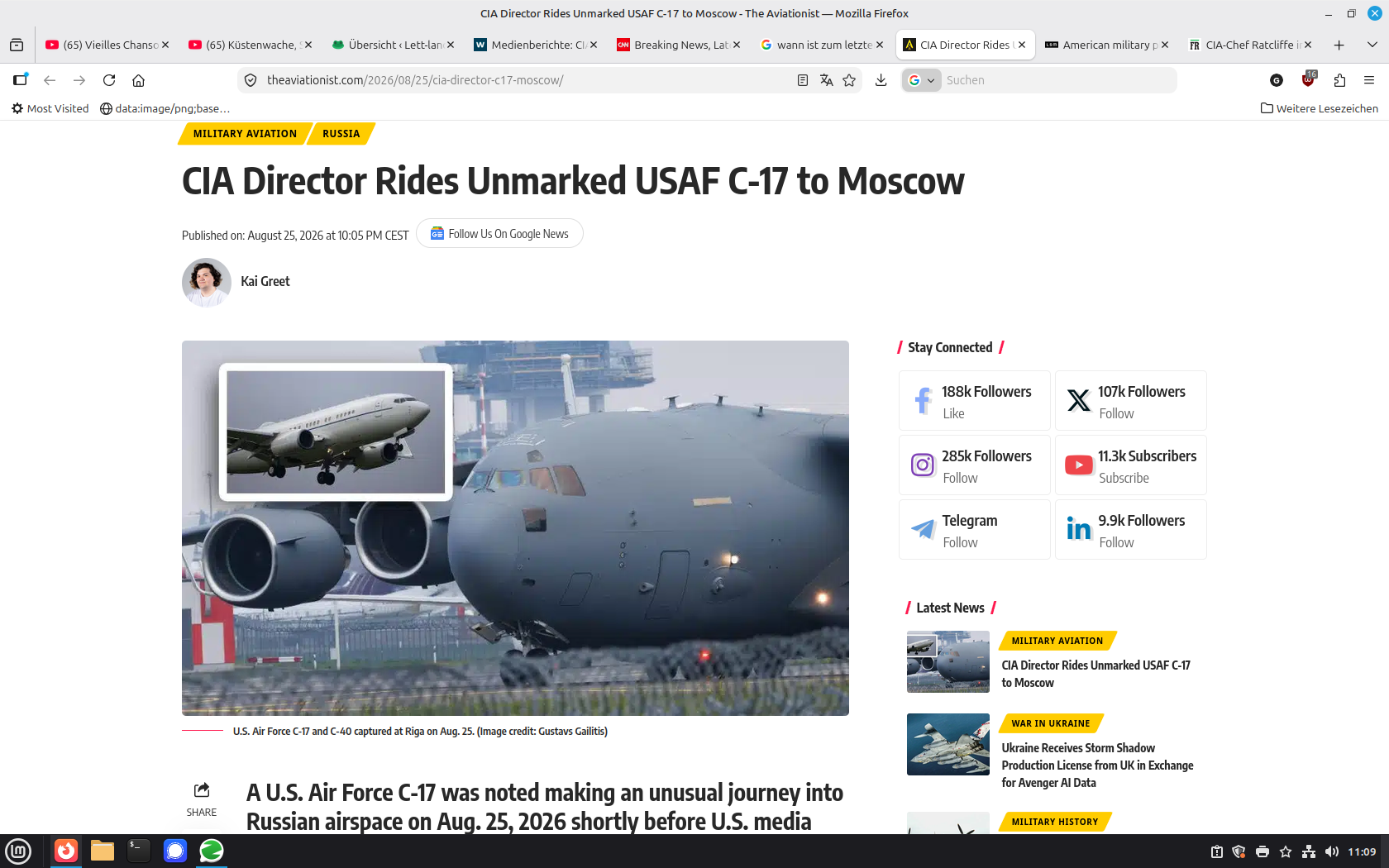The image size is (1389, 868).
Task: Open Weitere Lesezeichen bookmarks folder
Action: 1320,108
